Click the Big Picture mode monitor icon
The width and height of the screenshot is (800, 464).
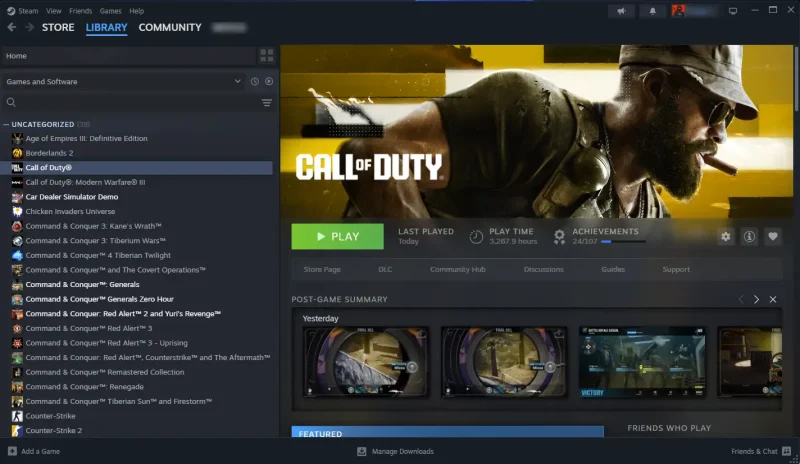click(x=733, y=11)
